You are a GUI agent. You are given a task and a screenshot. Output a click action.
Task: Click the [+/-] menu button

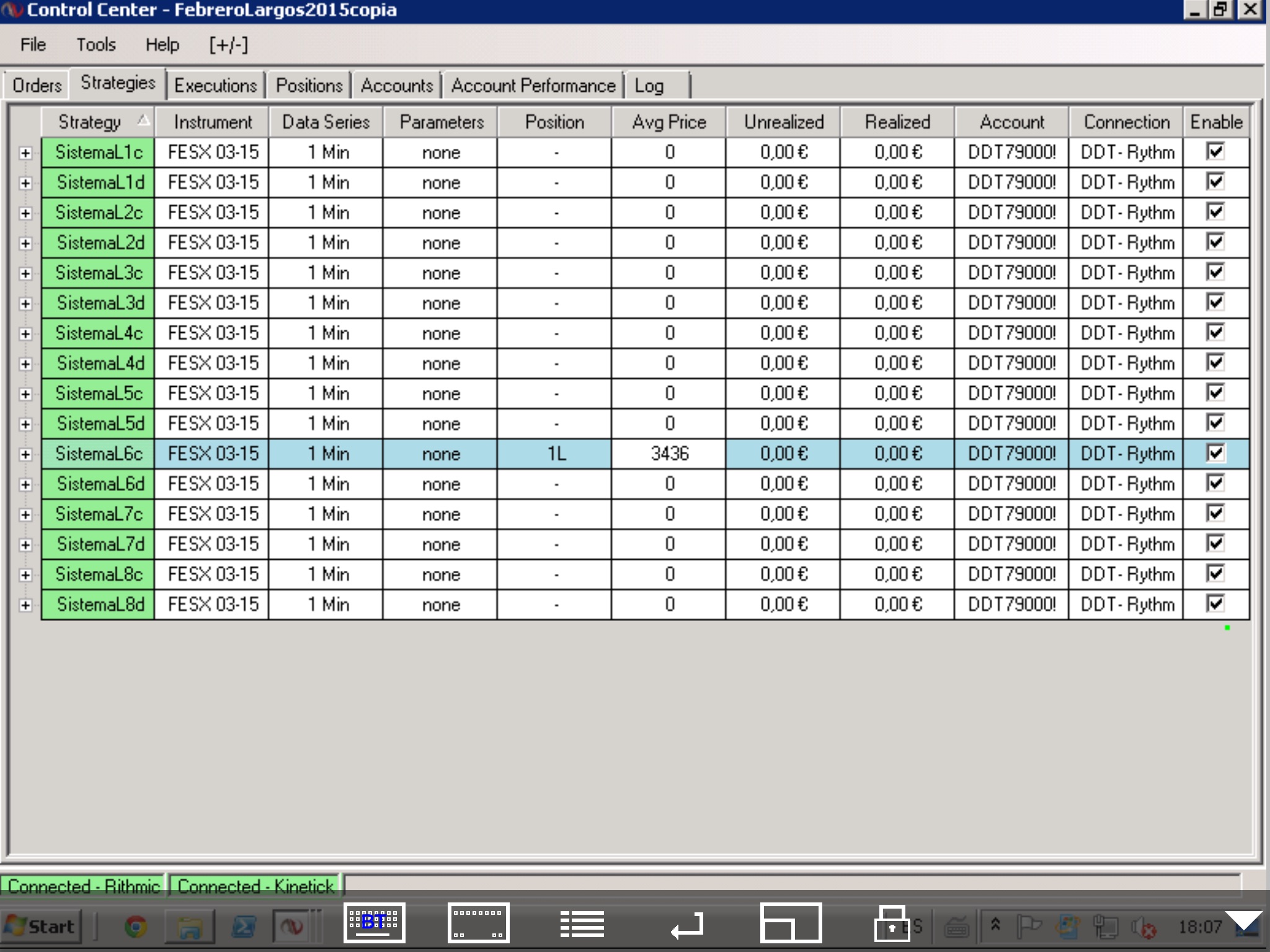coord(228,45)
